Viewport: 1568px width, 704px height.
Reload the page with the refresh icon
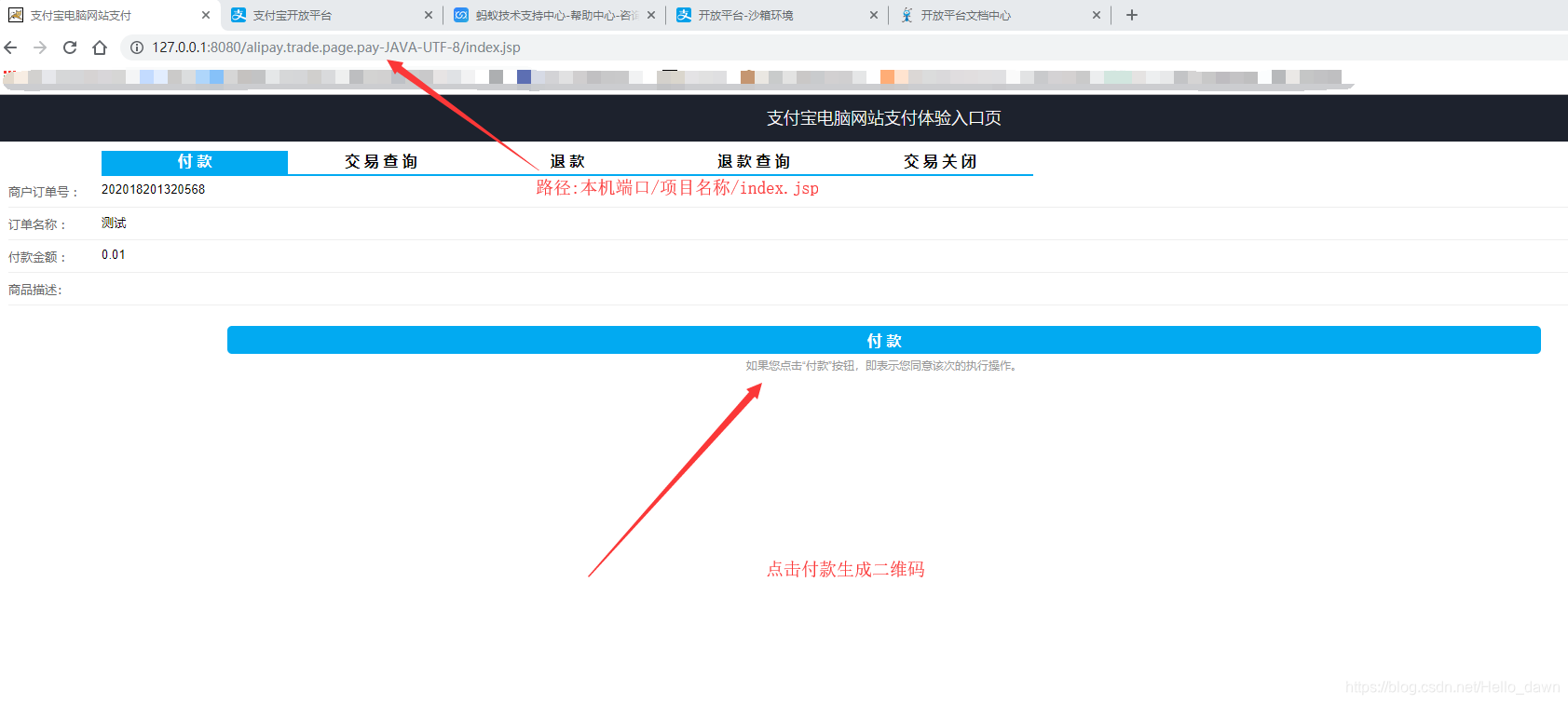(70, 47)
